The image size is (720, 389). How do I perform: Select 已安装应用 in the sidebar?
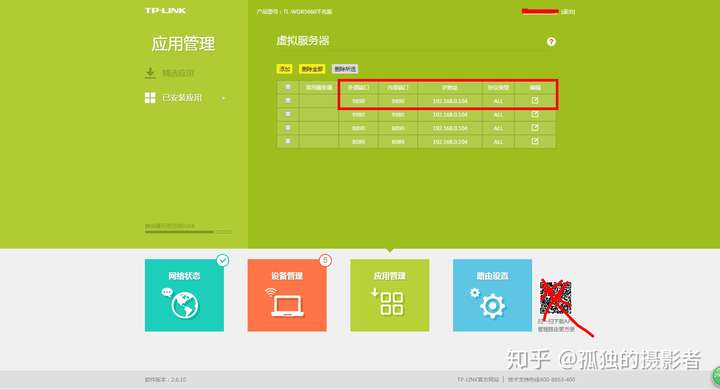pos(182,98)
